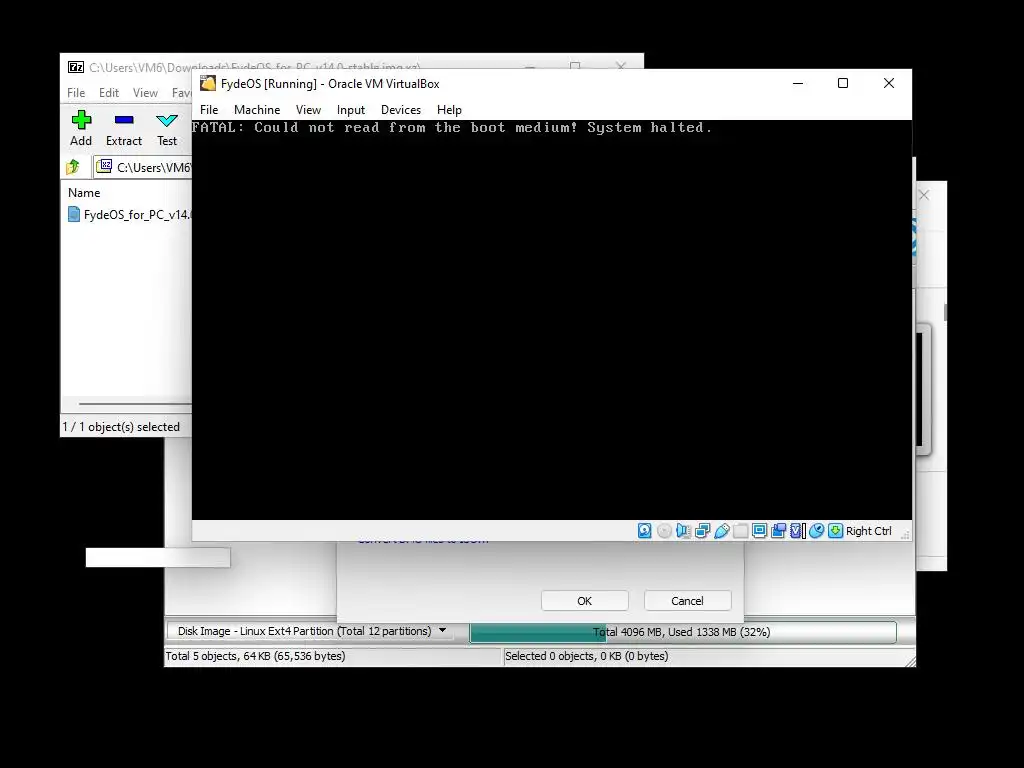Click the 7-Zip address path field
1024x768 pixels.
click(144, 167)
